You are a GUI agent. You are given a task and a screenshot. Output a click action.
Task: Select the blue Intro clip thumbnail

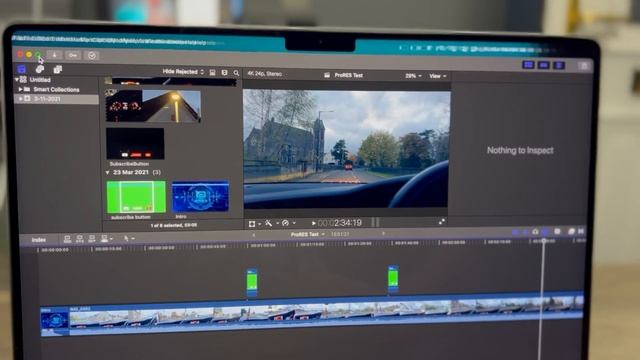click(200, 196)
